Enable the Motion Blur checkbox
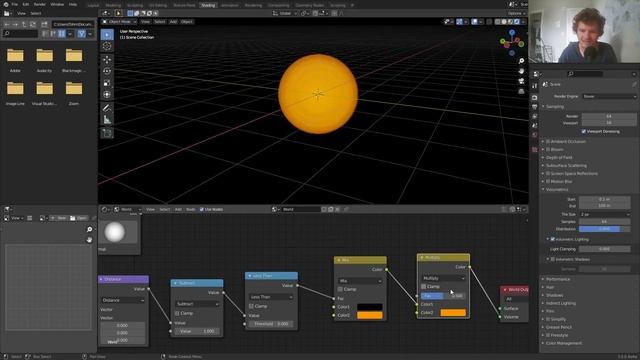 click(x=548, y=181)
